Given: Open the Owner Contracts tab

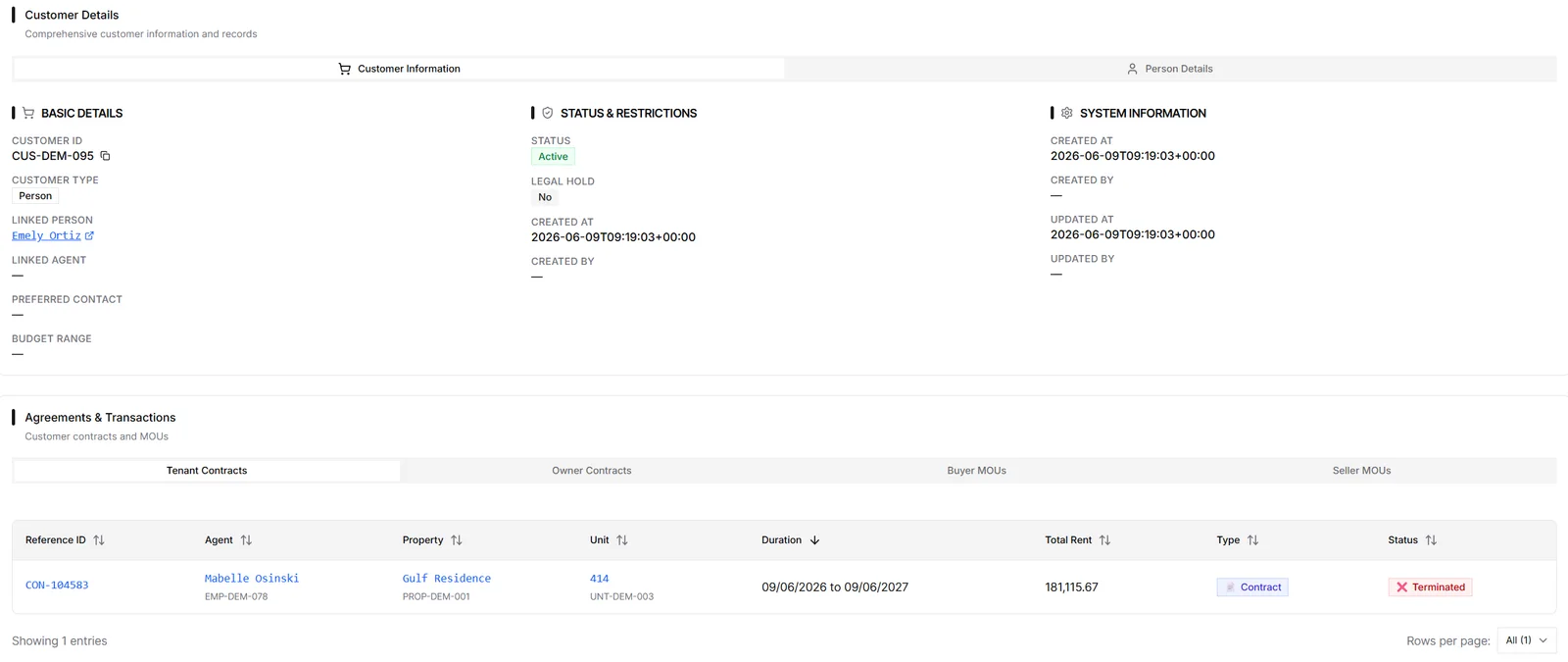Looking at the screenshot, I should point(592,471).
